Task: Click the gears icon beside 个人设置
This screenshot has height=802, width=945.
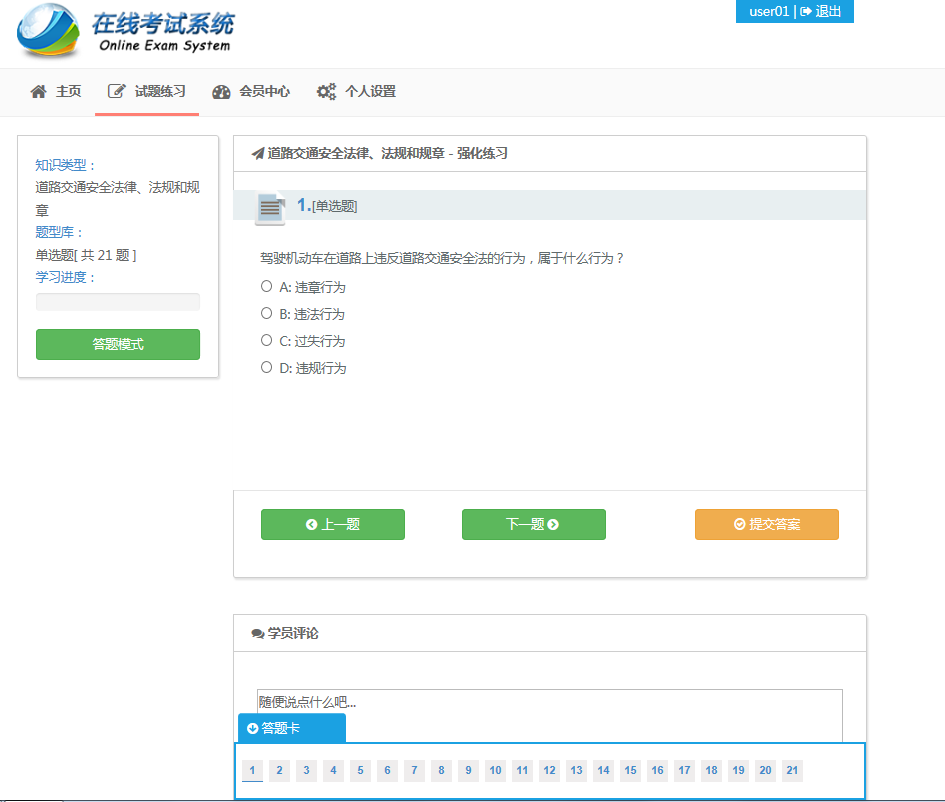Action: (x=327, y=92)
